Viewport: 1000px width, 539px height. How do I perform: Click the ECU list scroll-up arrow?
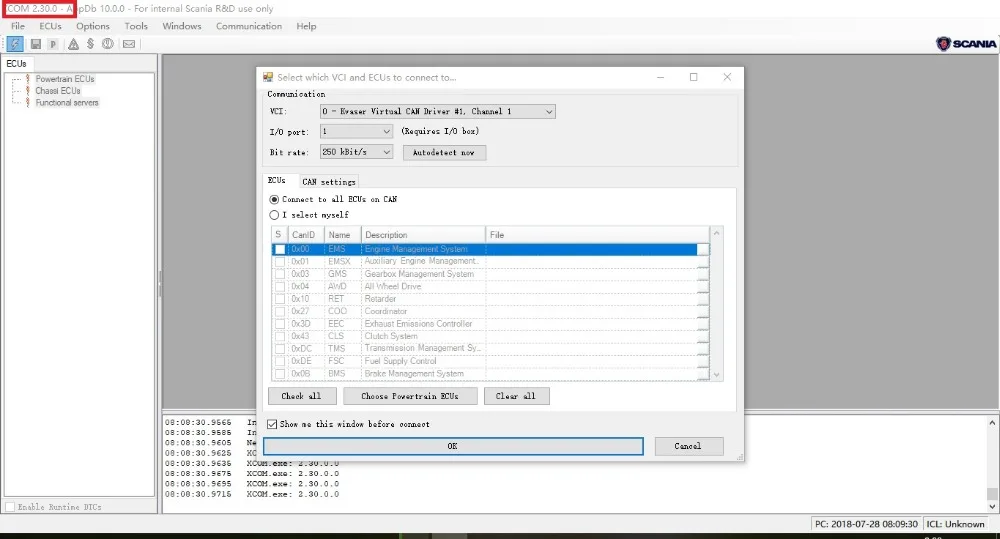coord(717,233)
